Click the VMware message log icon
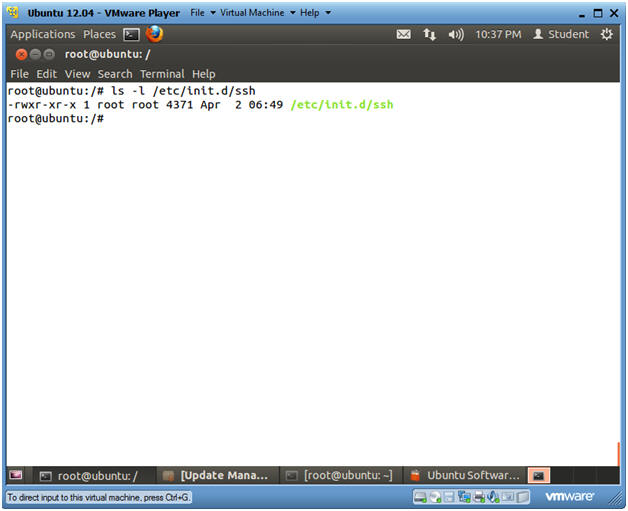Image resolution: width=628 pixels, height=511 pixels. click(x=522, y=497)
